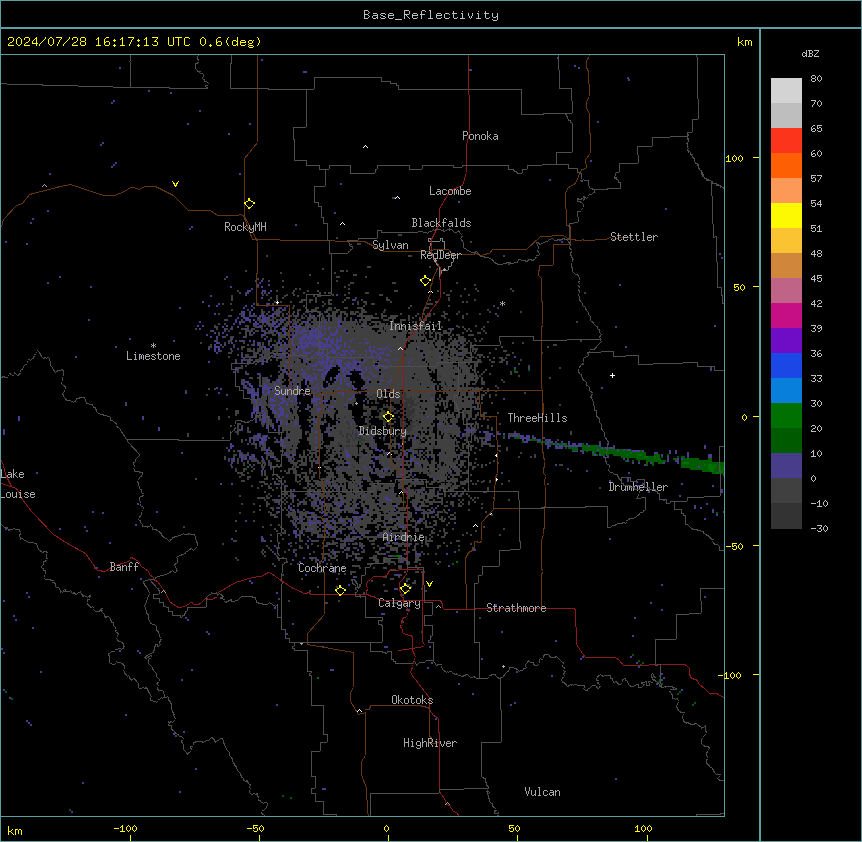Click the royal blue swatch below 36 dBZ
Screen dimensions: 862x842
pyautogui.click(x=786, y=365)
